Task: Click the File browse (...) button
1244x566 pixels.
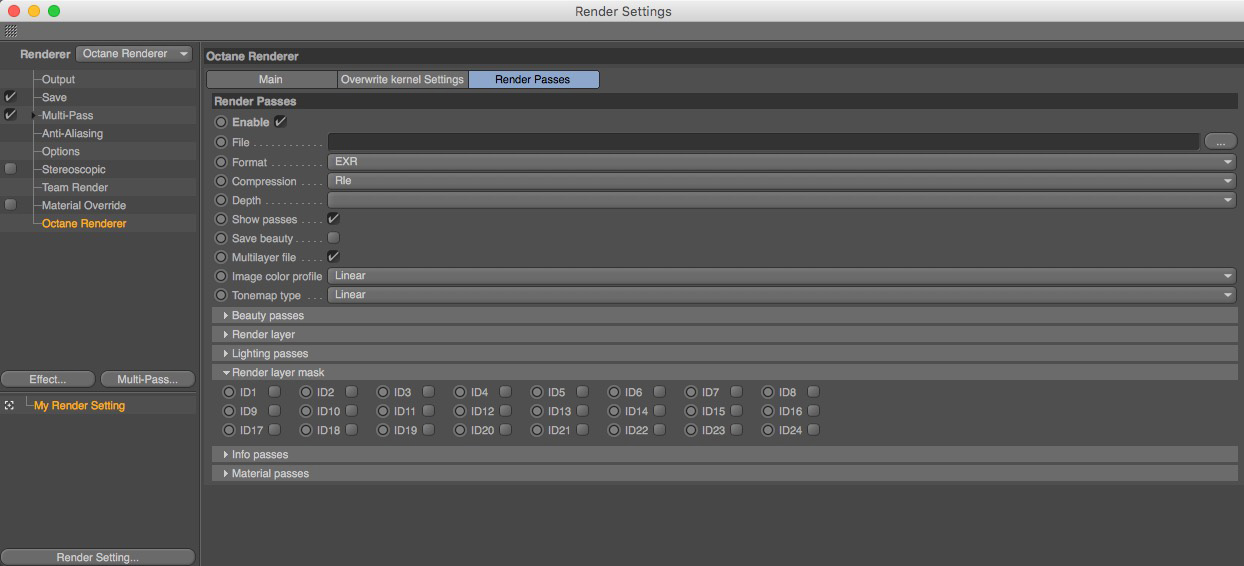Action: (1221, 142)
